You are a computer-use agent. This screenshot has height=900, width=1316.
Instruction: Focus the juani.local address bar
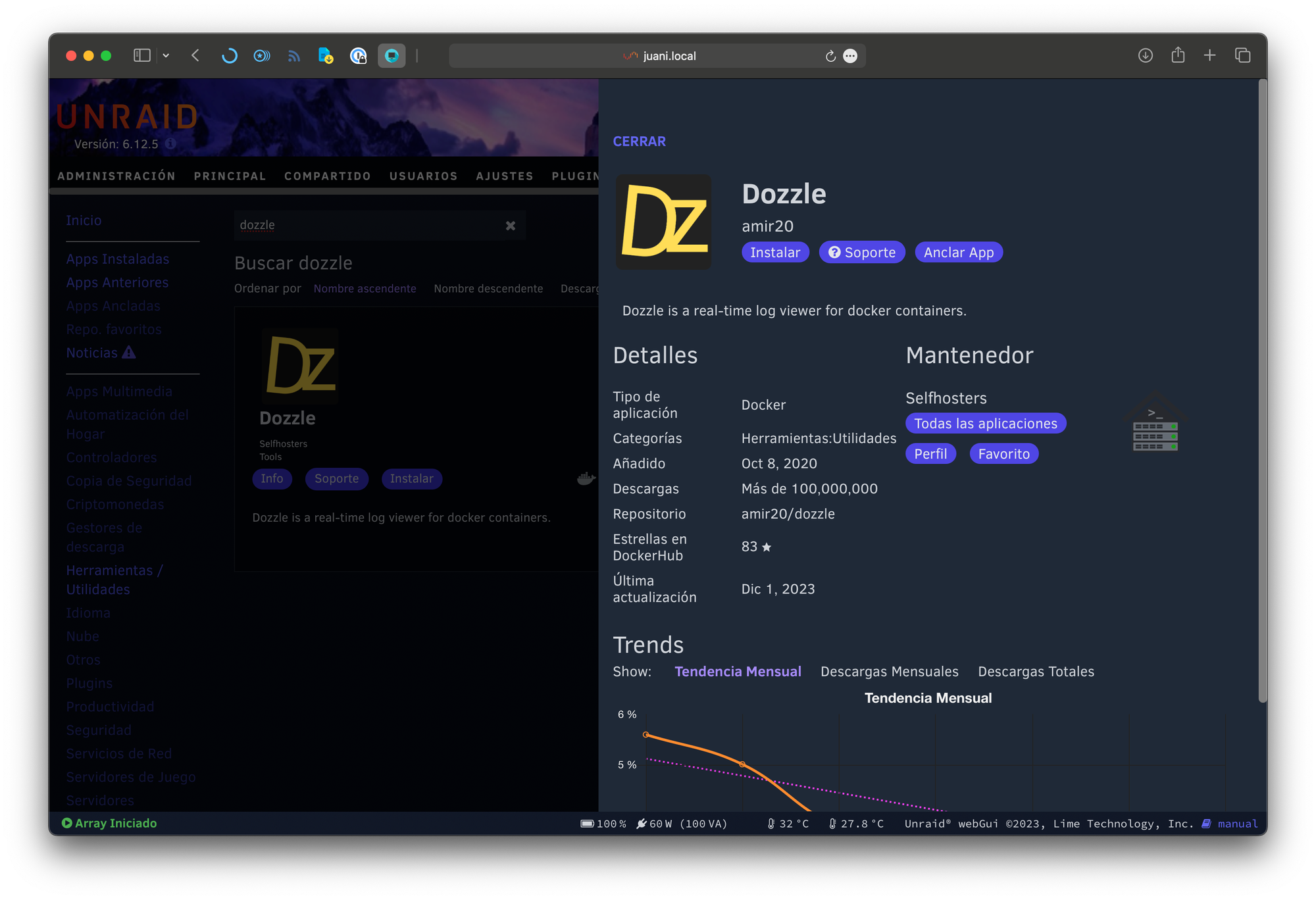coord(658,56)
